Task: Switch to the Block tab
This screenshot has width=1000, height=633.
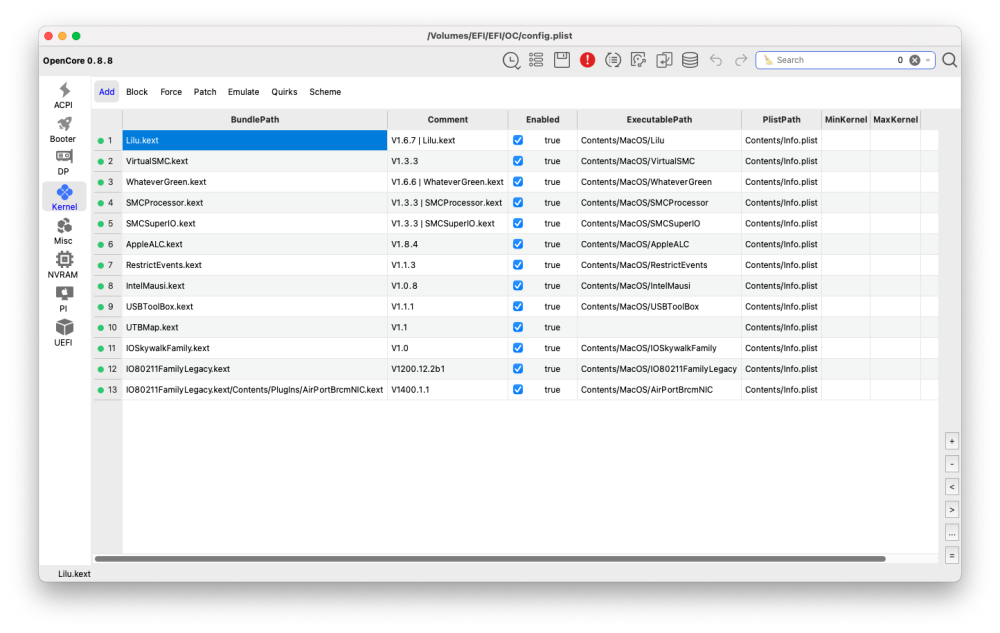Action: (136, 92)
